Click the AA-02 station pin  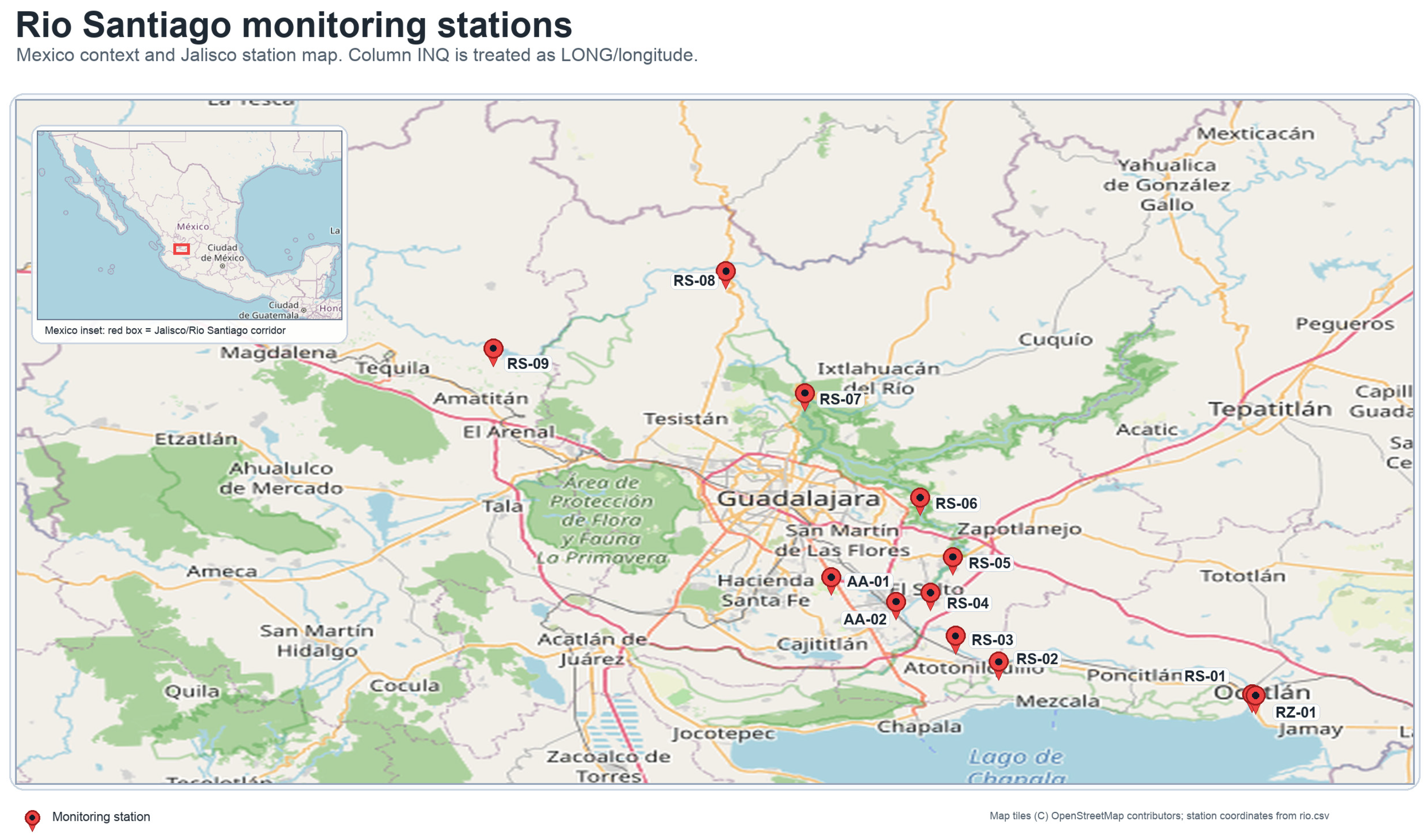click(896, 605)
